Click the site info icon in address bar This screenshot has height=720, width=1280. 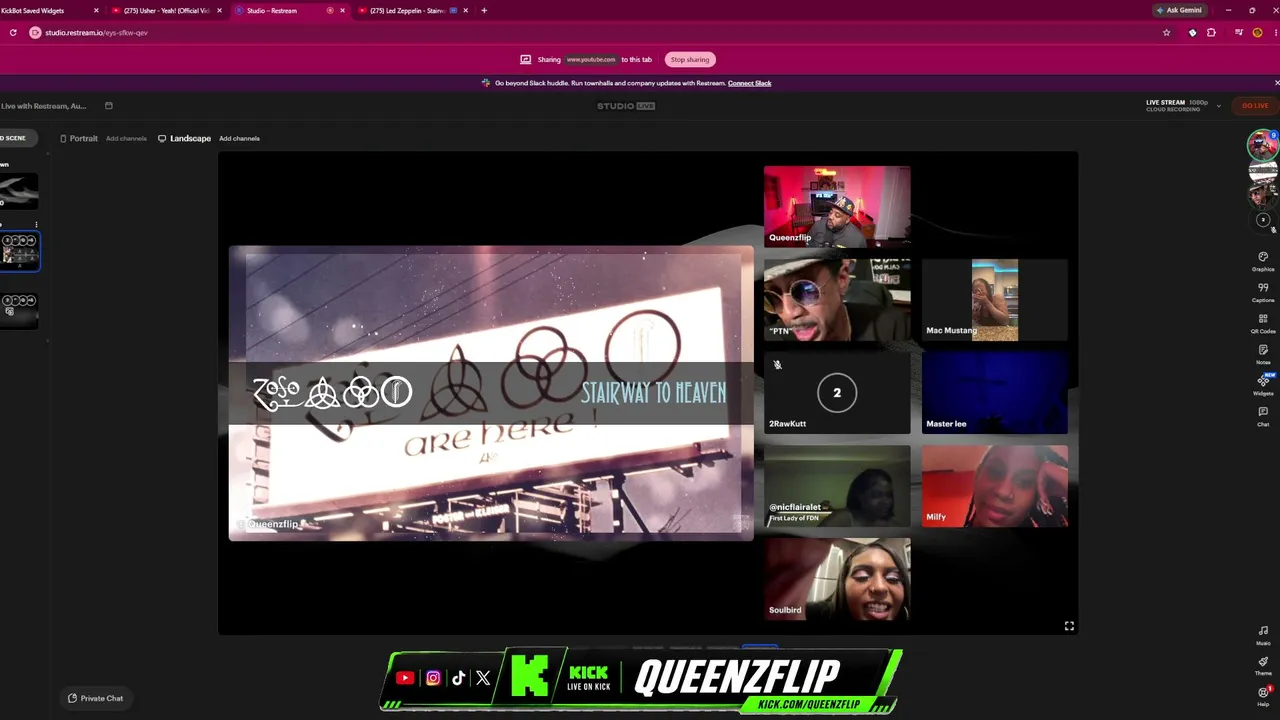coord(35,33)
